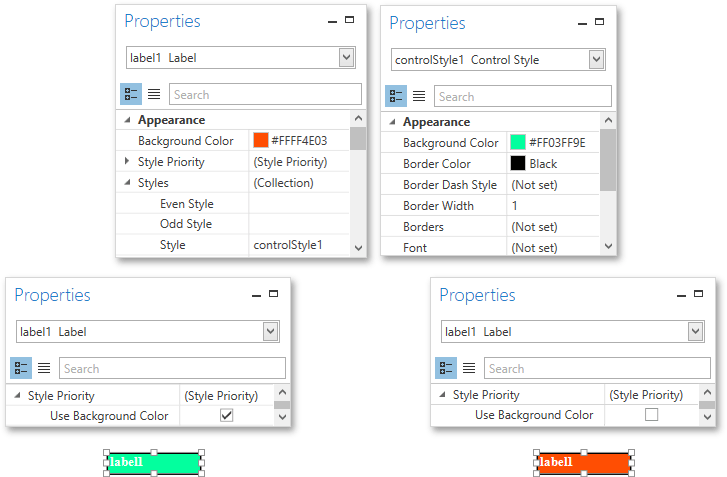Image resolution: width=727 pixels, height=477 pixels.
Task: Click Search field in controlStyle1 Properties panel
Action: coord(523,96)
